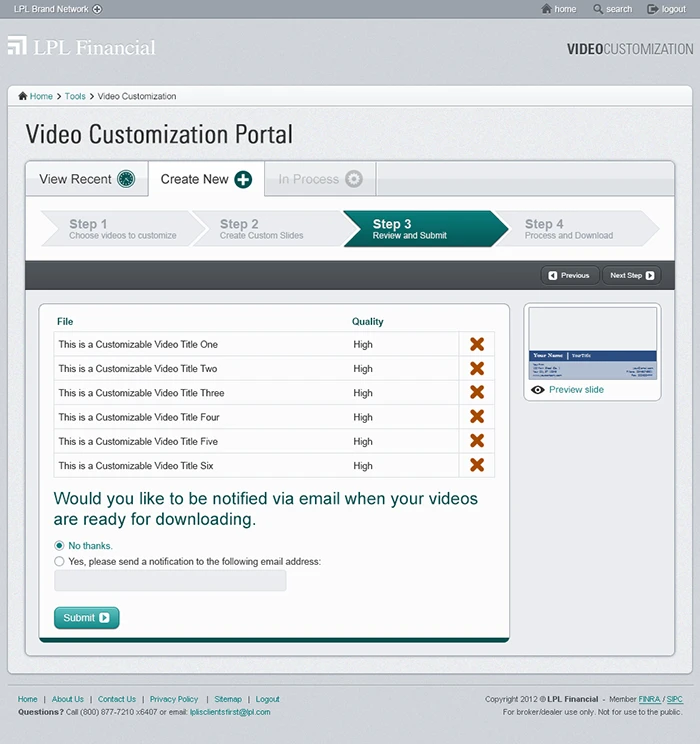Click the footer Logout link

point(267,699)
